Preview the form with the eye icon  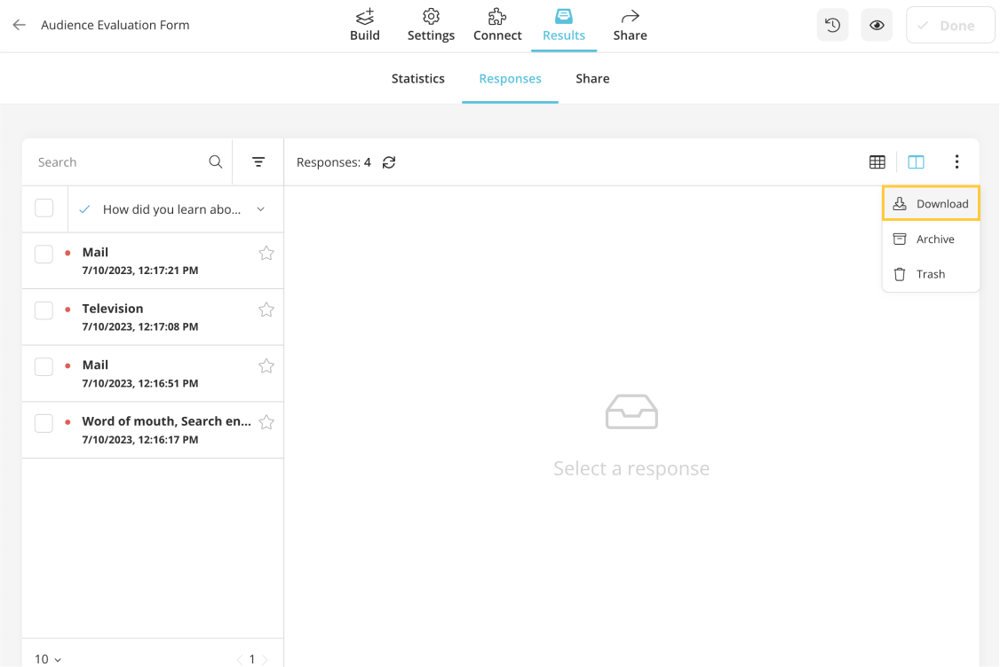876,24
